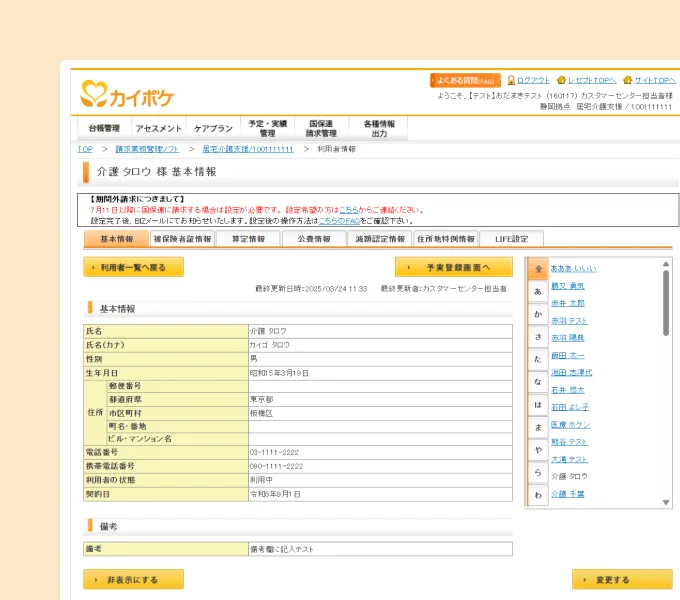Open the 台帳管理 menu

tap(104, 128)
